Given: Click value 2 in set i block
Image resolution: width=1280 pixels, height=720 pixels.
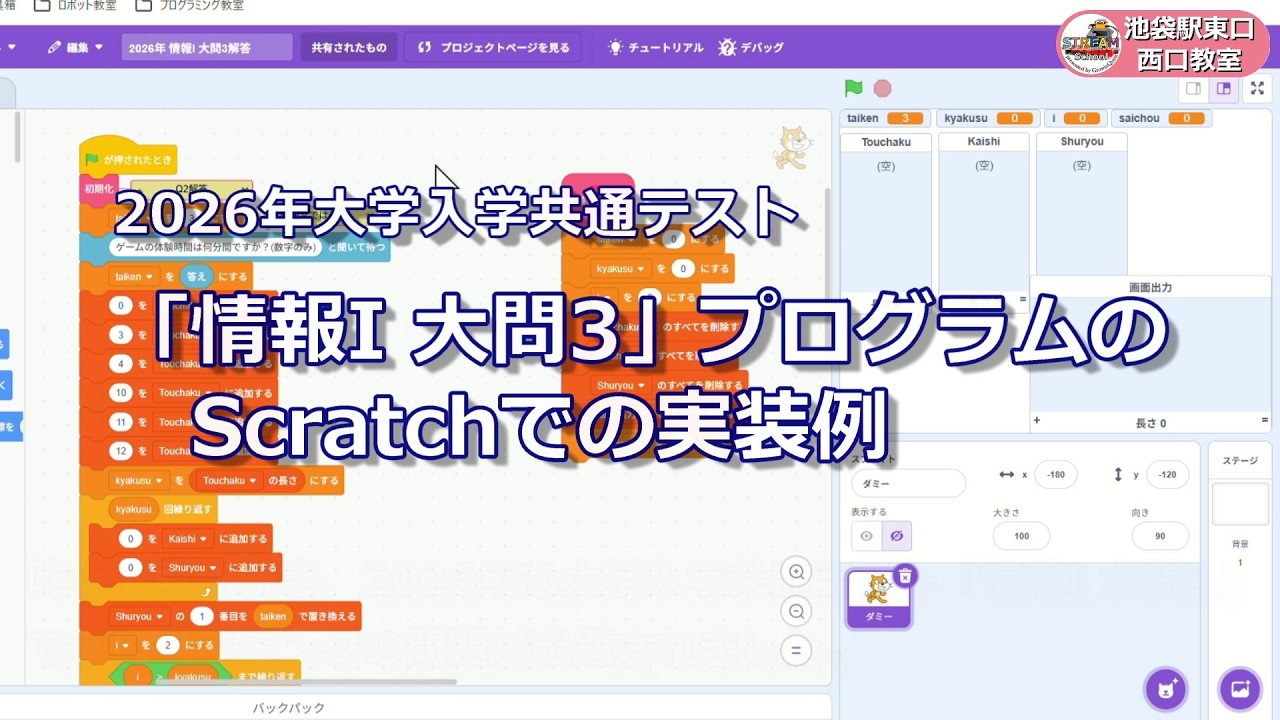Looking at the screenshot, I should point(167,645).
